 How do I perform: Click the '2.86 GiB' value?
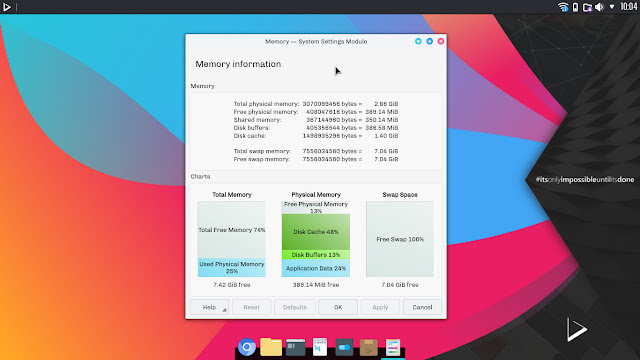click(x=386, y=104)
